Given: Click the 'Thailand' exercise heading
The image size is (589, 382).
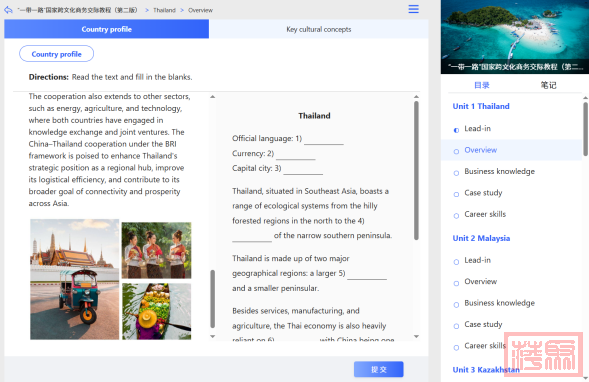Looking at the screenshot, I should [x=314, y=116].
